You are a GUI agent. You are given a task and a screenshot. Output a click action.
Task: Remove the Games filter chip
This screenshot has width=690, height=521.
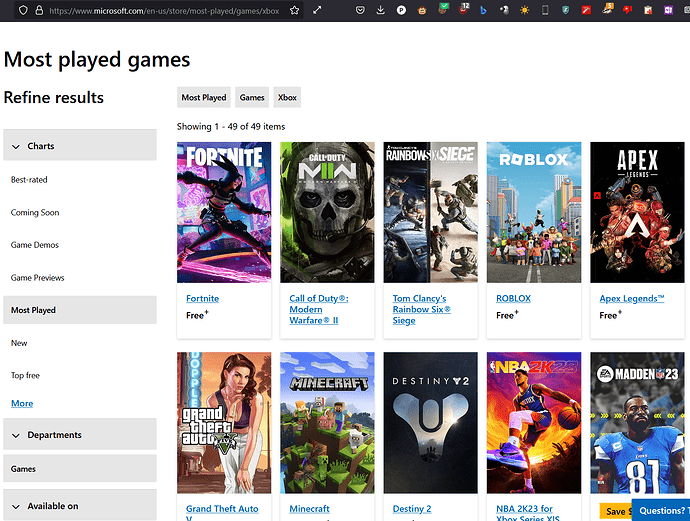click(252, 97)
